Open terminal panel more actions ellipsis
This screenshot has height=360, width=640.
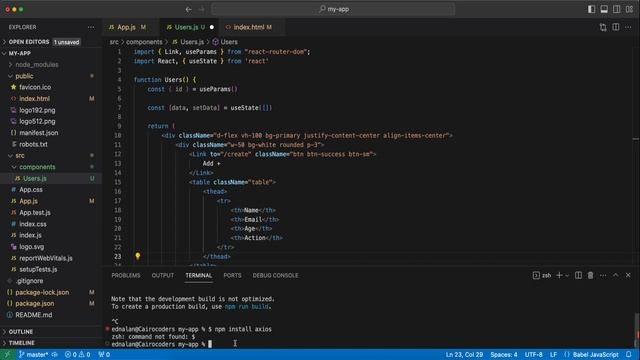click(603, 276)
